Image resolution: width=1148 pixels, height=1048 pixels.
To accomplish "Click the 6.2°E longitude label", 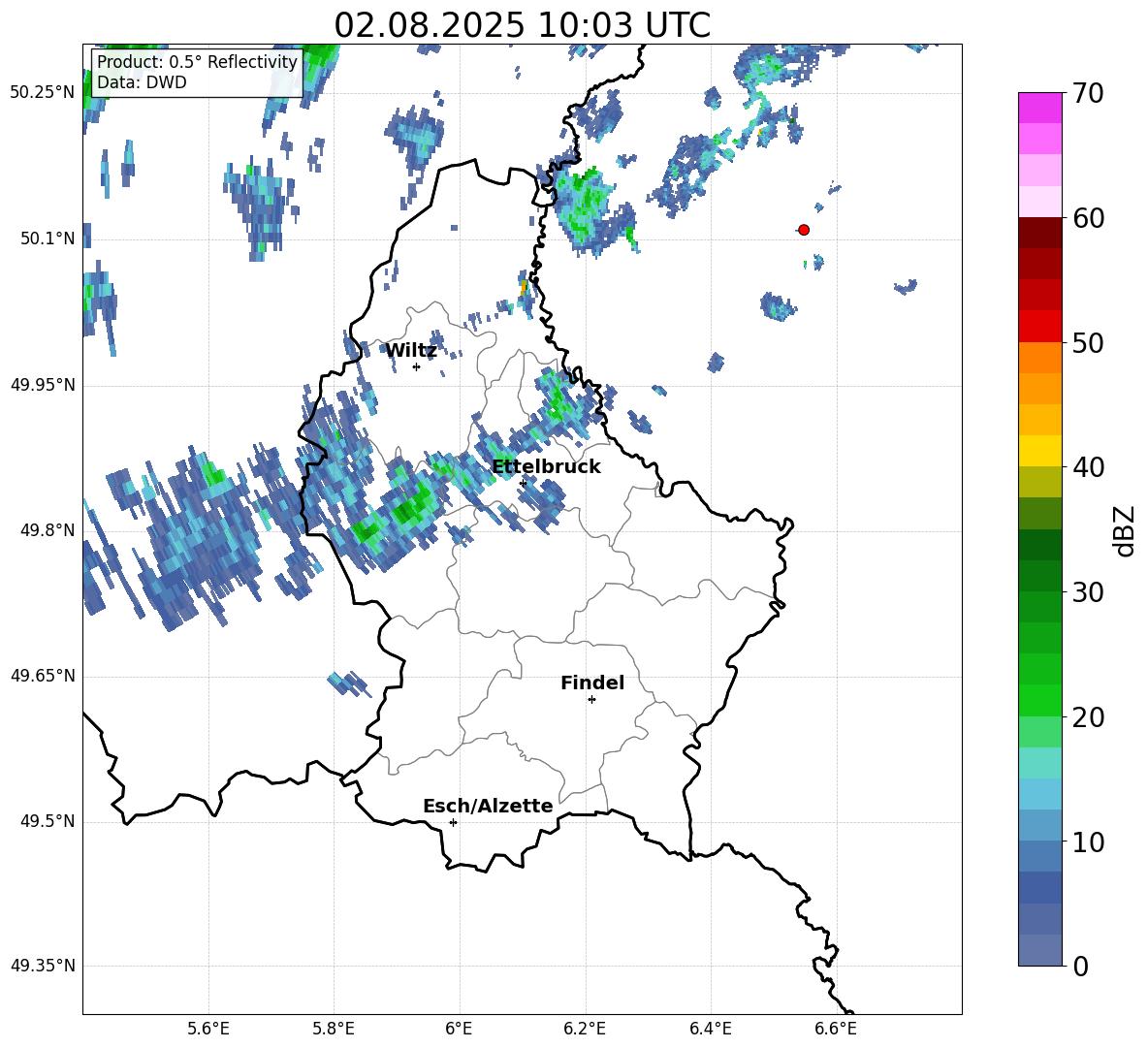I will [585, 1030].
